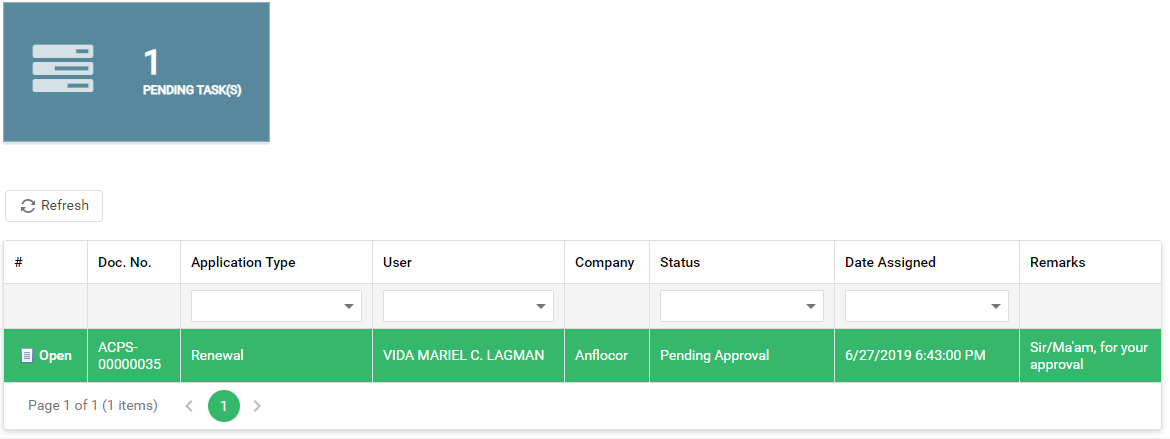Select the VIDA MARIEL C. LAGMAN cell
The width and height of the screenshot is (1170, 439).
click(x=464, y=356)
